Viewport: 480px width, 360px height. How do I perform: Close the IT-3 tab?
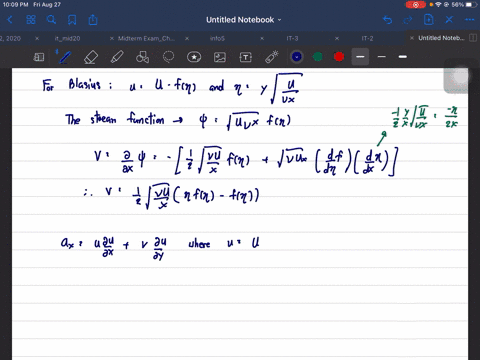[x=262, y=38]
